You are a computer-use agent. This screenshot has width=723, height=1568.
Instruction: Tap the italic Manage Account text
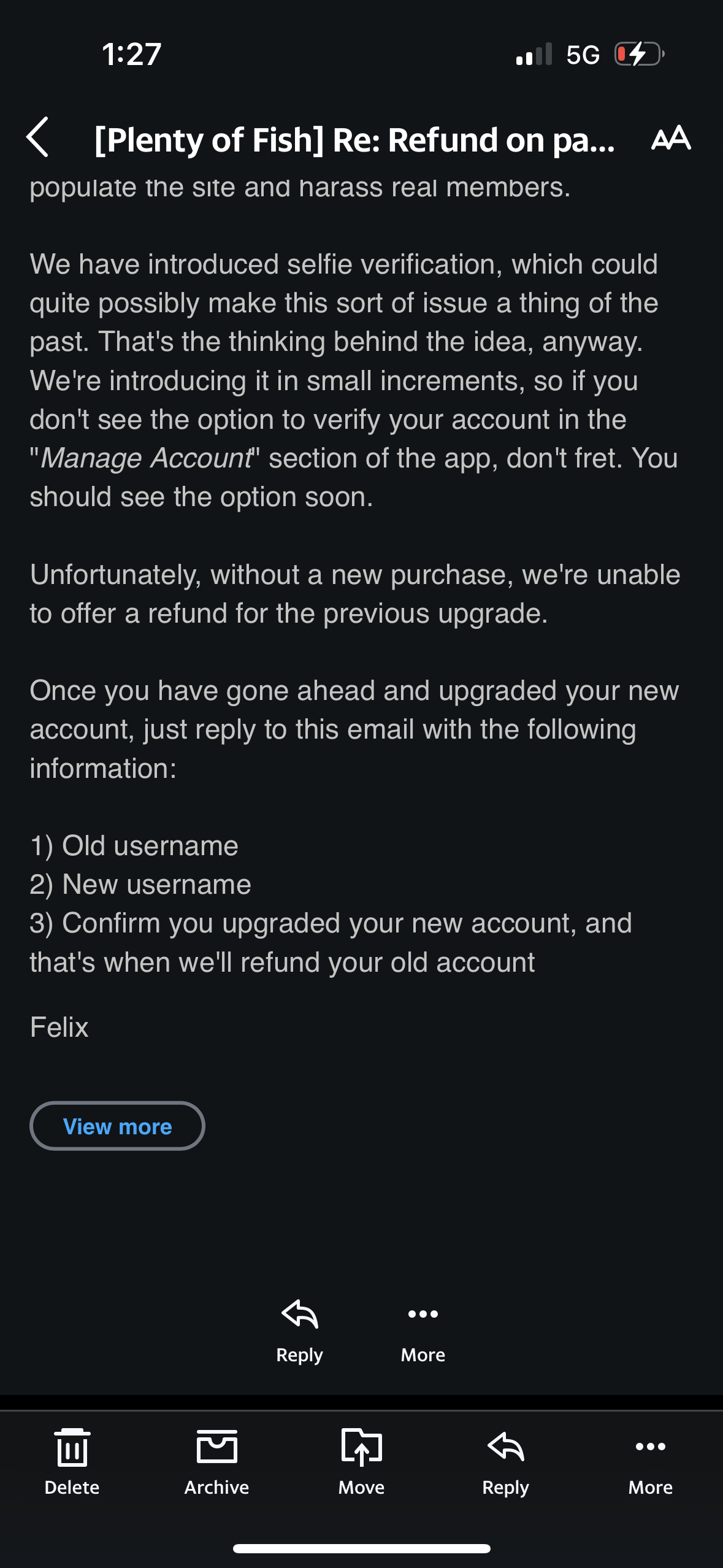pos(146,458)
